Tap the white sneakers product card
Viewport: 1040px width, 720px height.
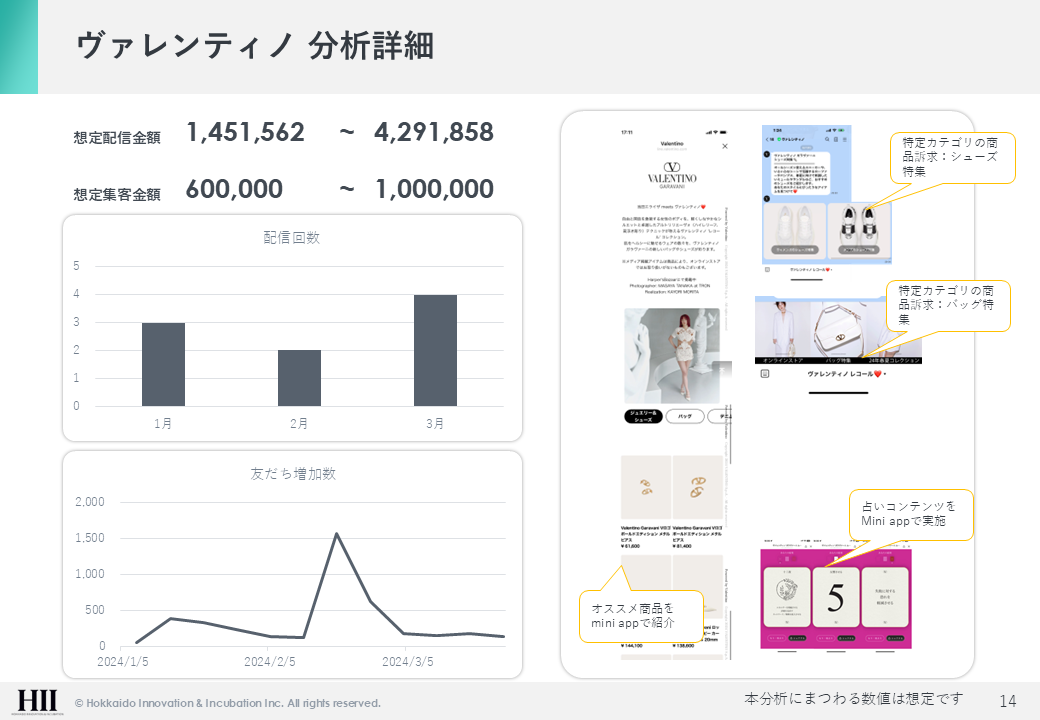click(x=794, y=231)
